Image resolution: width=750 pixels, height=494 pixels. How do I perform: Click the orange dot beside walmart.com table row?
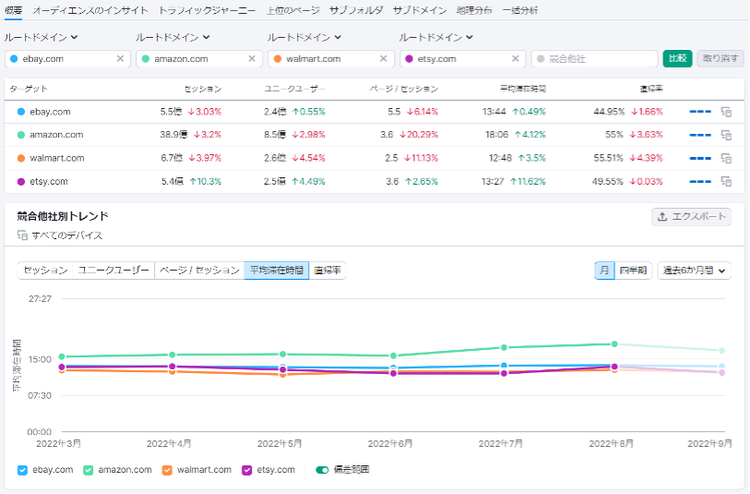[x=21, y=158]
